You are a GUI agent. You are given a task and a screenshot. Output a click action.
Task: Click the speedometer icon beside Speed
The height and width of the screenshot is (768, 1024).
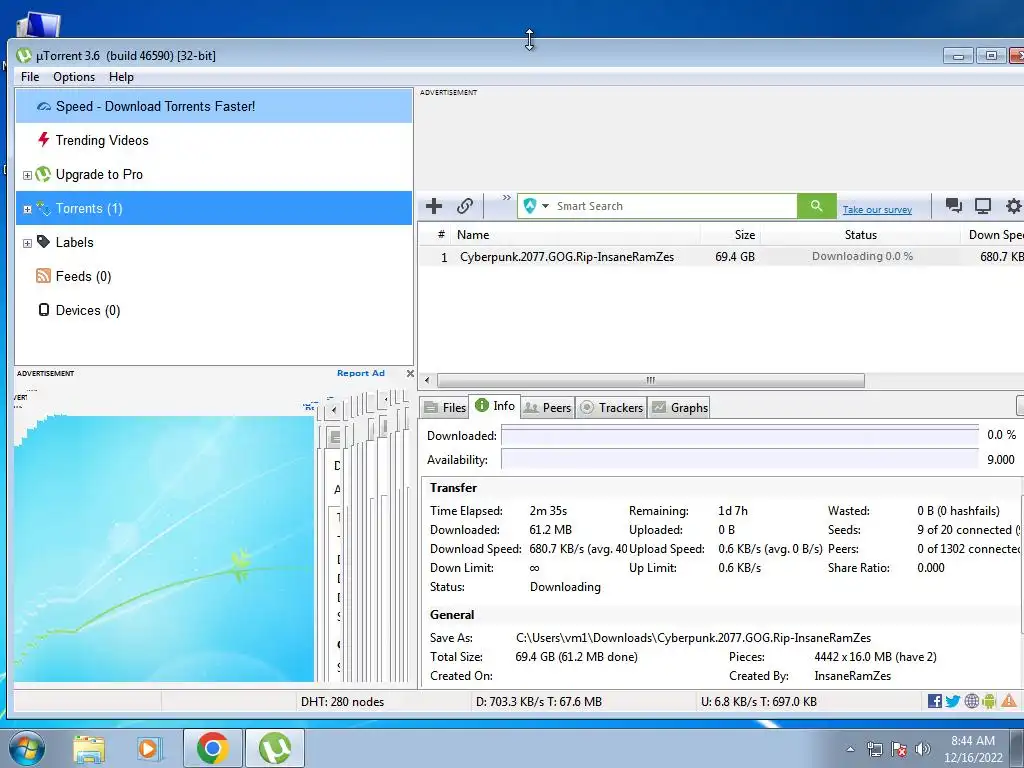tap(44, 106)
